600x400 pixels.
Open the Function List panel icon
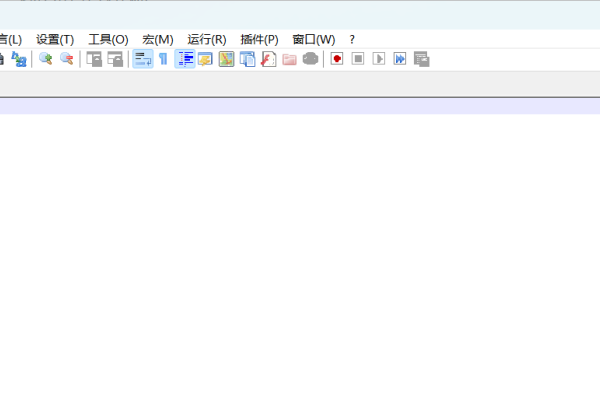[268, 59]
